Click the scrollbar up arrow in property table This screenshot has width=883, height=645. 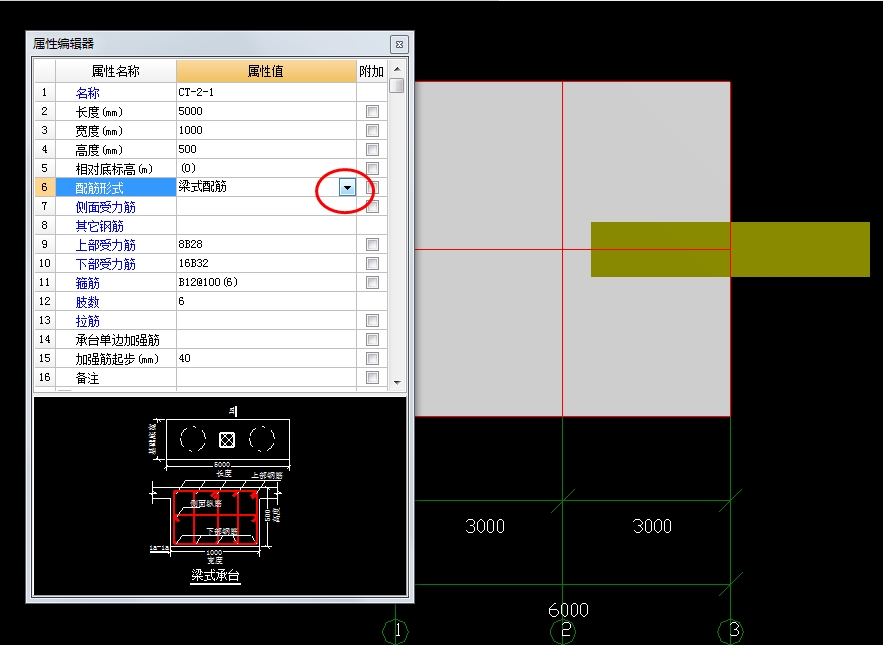pyautogui.click(x=397, y=69)
